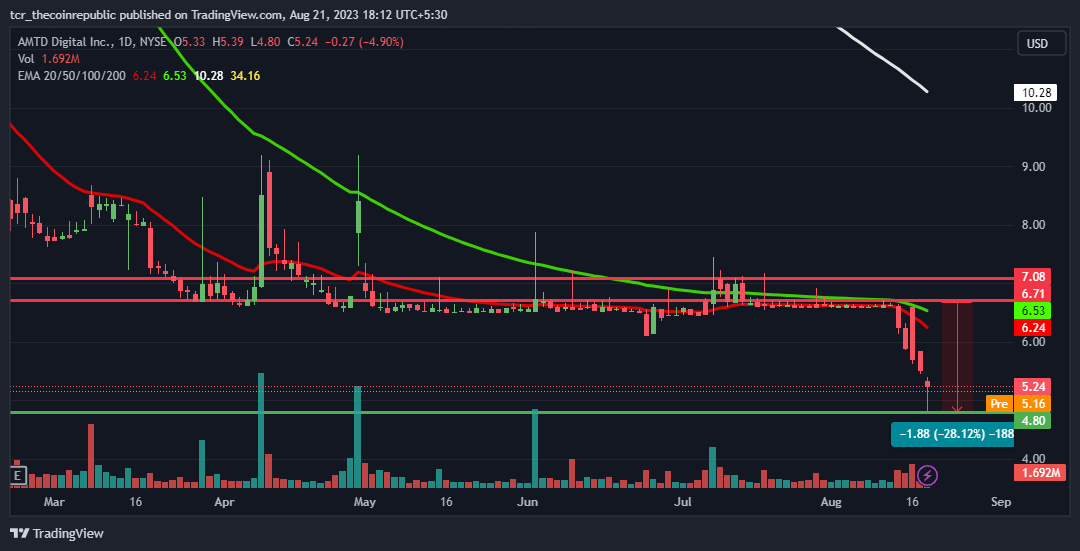Click the TradingView logo
The height and width of the screenshot is (551, 1080).
coord(56,533)
